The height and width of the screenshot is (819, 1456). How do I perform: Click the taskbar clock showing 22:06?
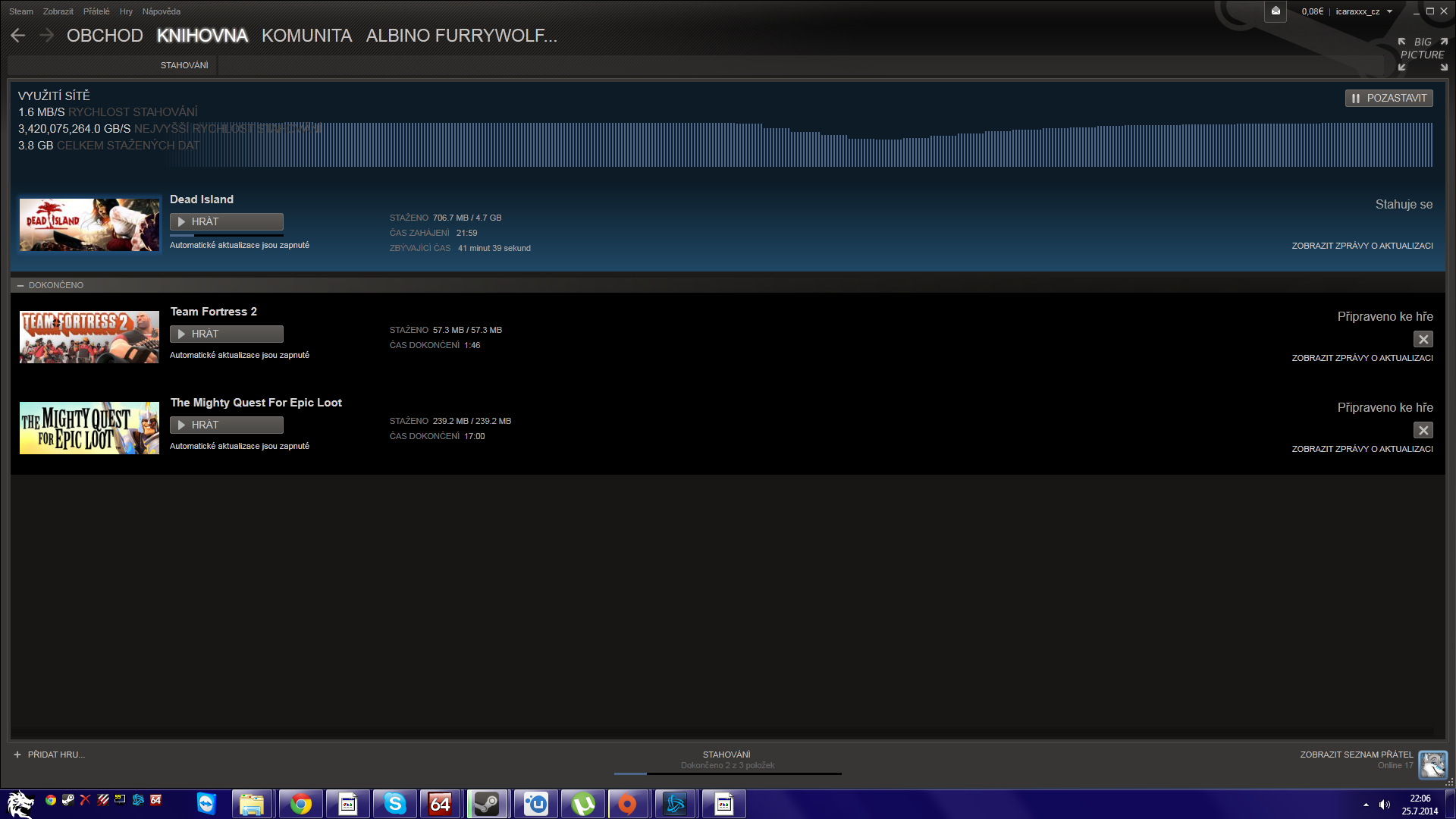pyautogui.click(x=1420, y=805)
